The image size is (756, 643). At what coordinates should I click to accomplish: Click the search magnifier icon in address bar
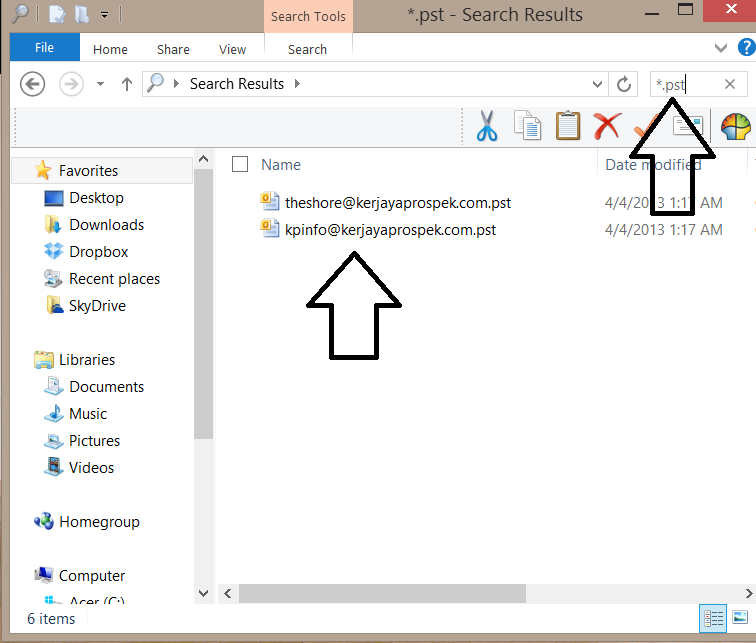(x=155, y=83)
